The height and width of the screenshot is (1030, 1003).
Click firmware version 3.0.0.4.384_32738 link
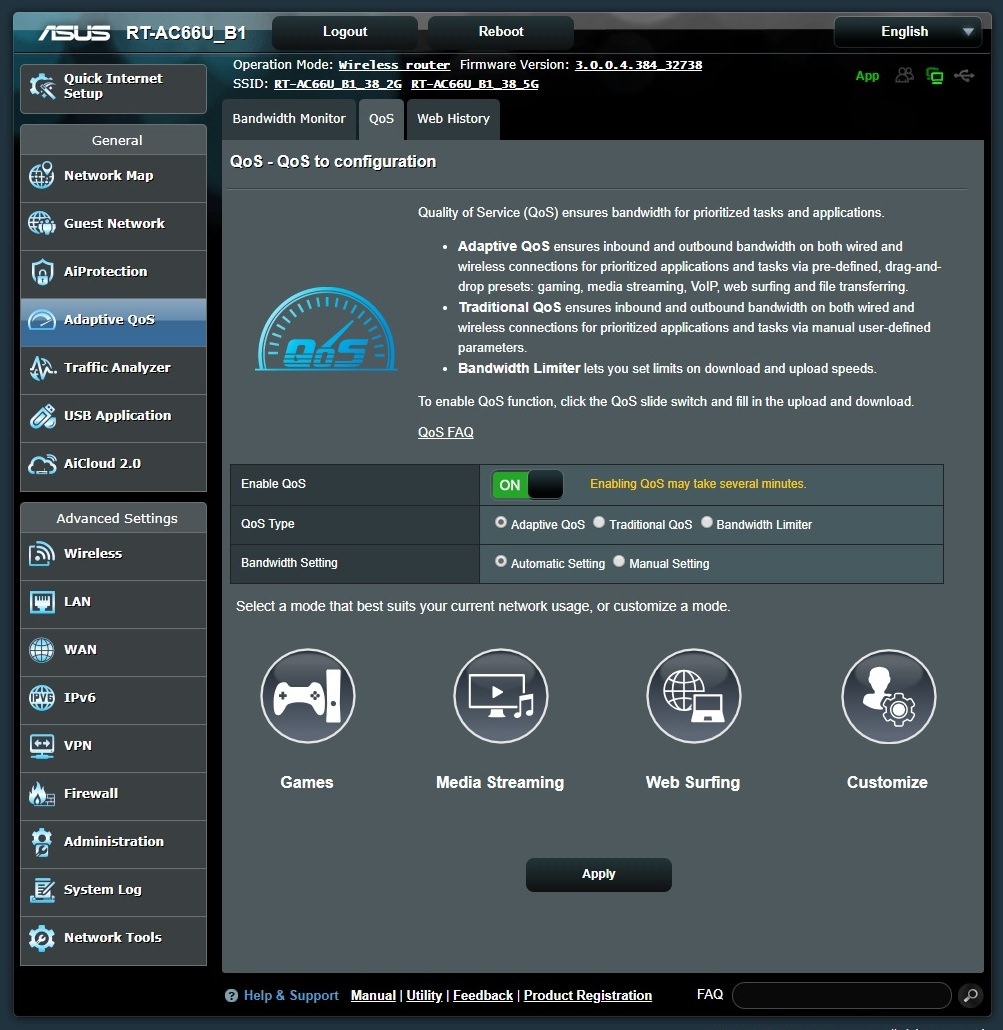coord(638,65)
